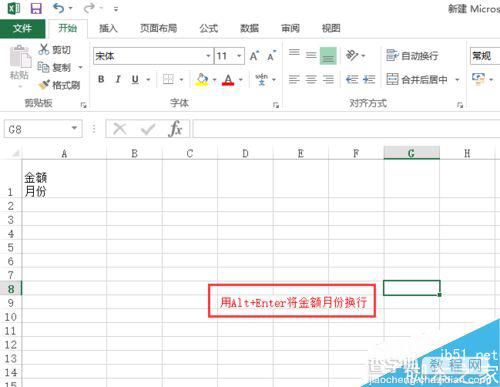This screenshot has height=387, width=500.
Task: Open number format dropdown 常规
Action: pyautogui.click(x=485, y=56)
